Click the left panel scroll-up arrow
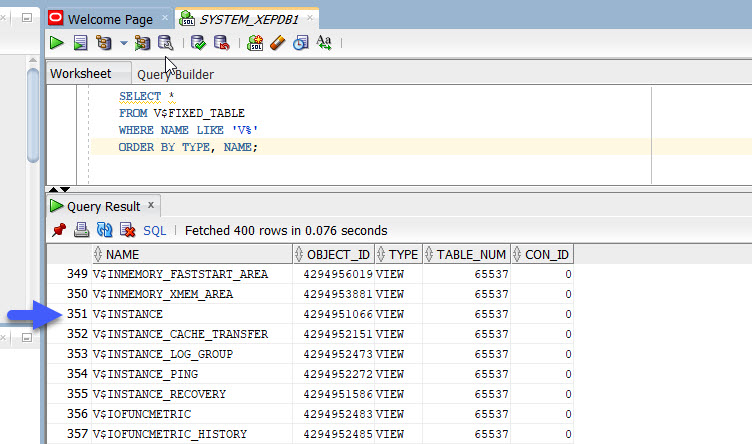This screenshot has width=752, height=444. pyautogui.click(x=33, y=60)
